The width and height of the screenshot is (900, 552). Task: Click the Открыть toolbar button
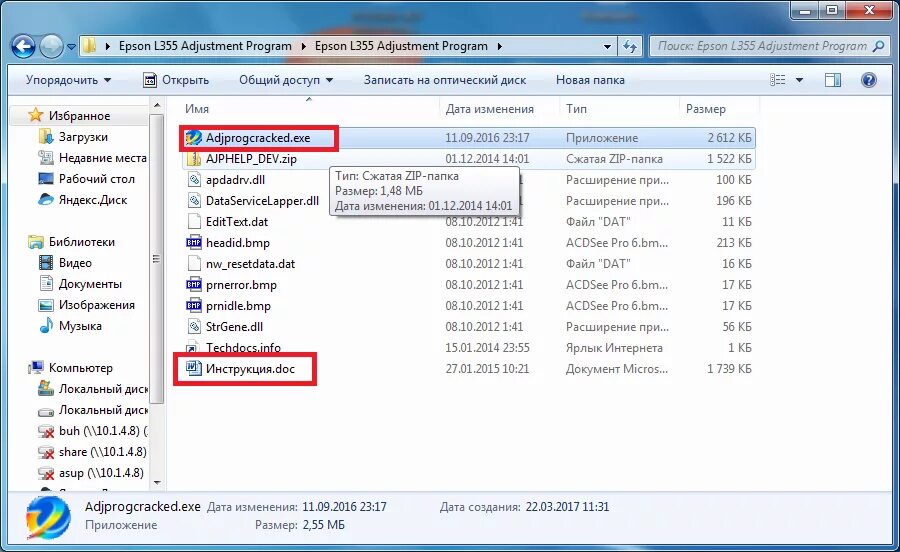pyautogui.click(x=176, y=80)
